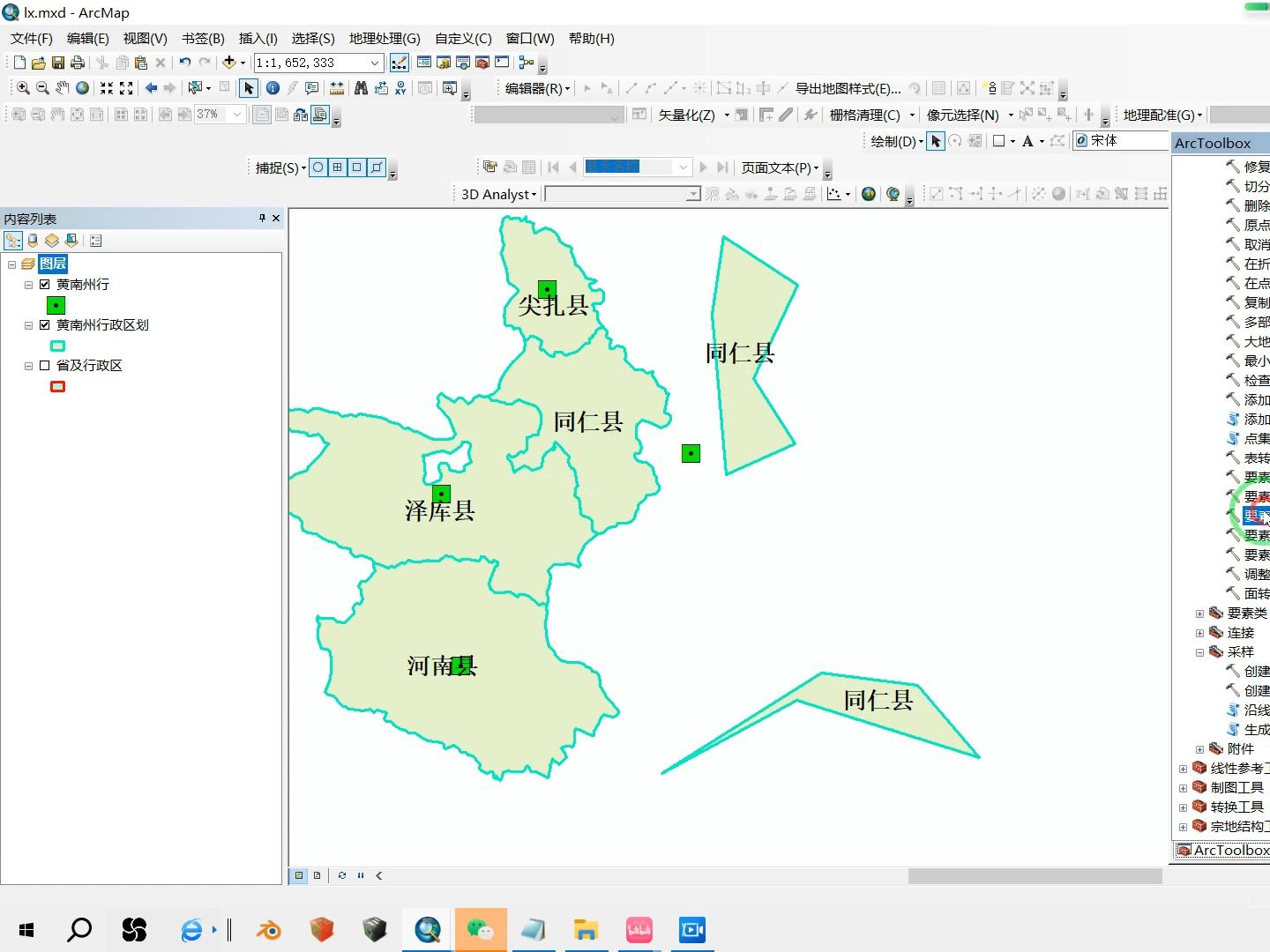Open the map scale dropdown
This screenshot has width=1270, height=952.
tap(374, 63)
